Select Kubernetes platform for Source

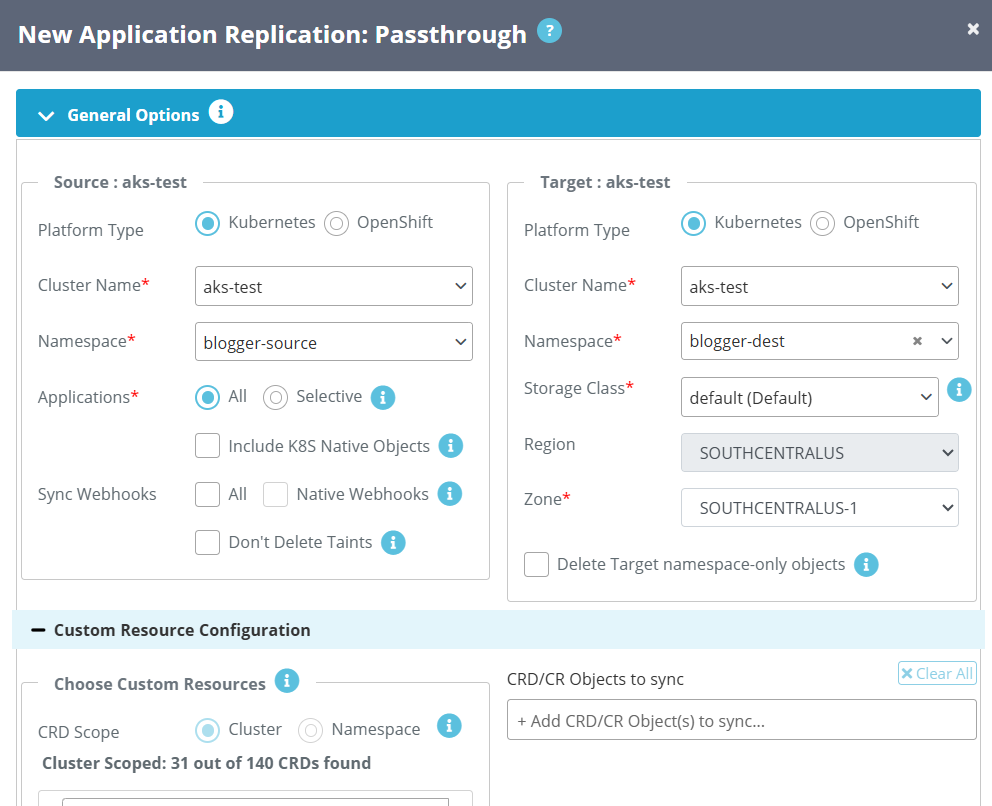coord(208,223)
